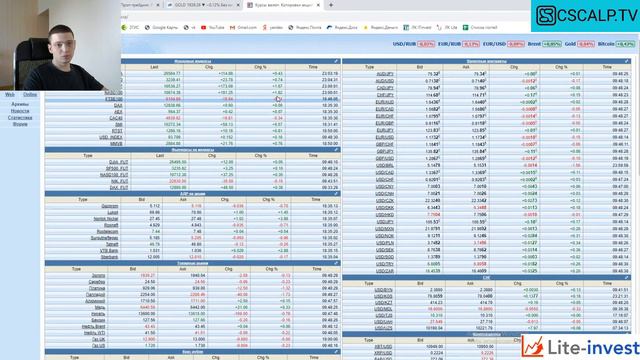
Task: Open the yandex bookmark
Action: [x=273, y=27]
